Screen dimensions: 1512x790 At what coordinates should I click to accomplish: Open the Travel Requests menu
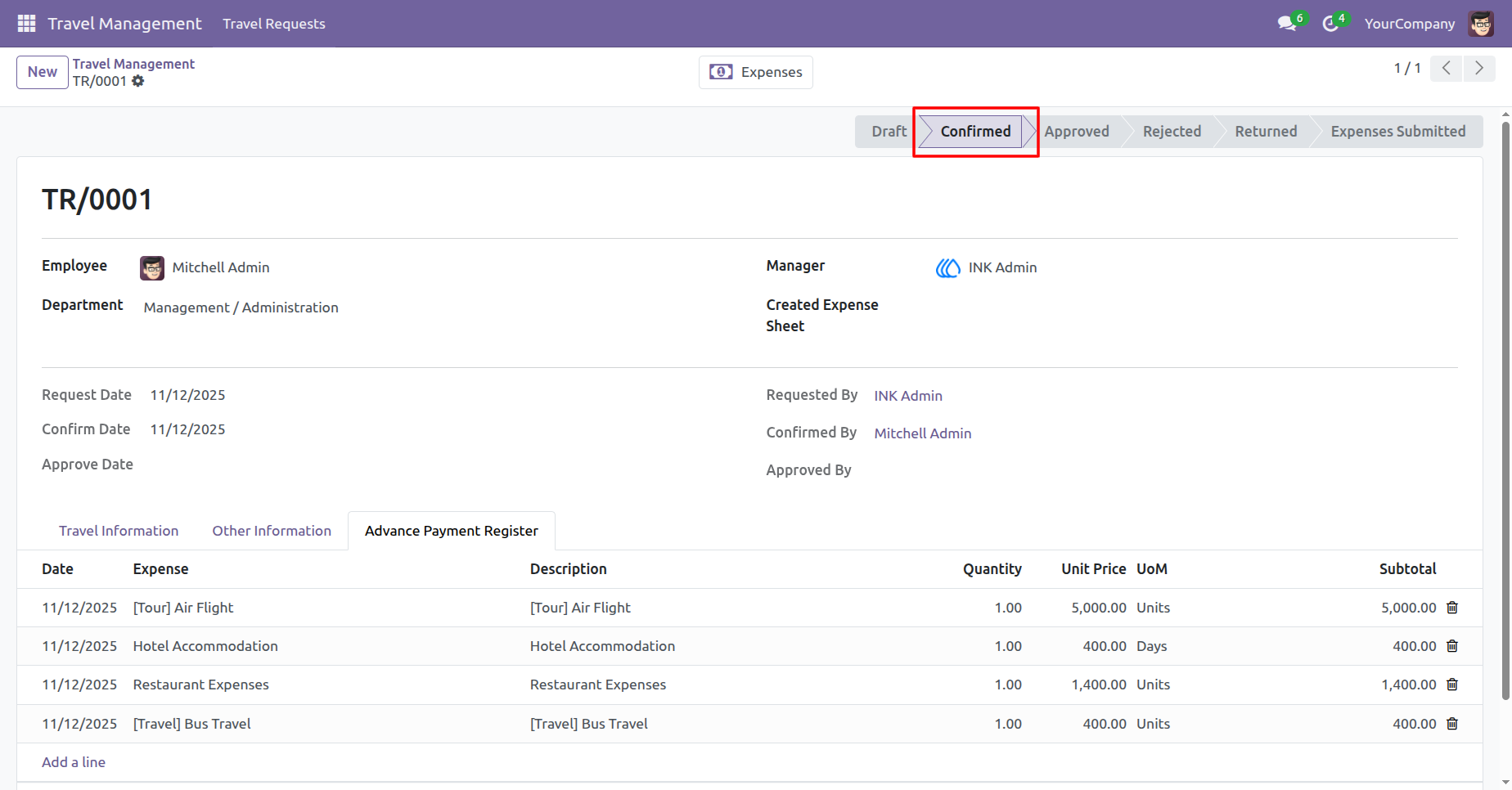(x=274, y=24)
